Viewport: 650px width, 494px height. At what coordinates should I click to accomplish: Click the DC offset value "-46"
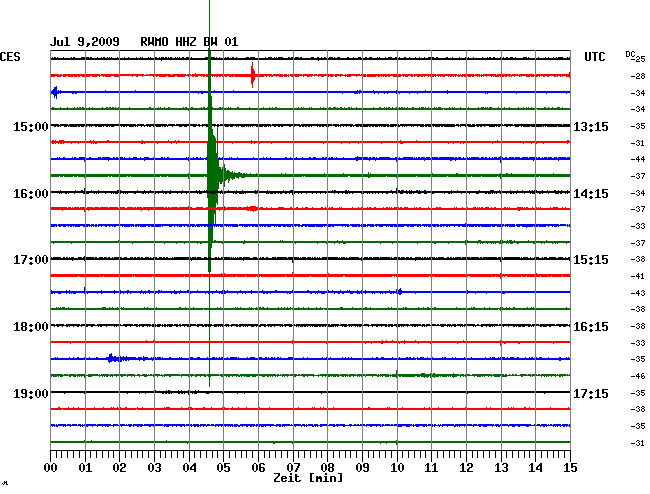coord(638,376)
